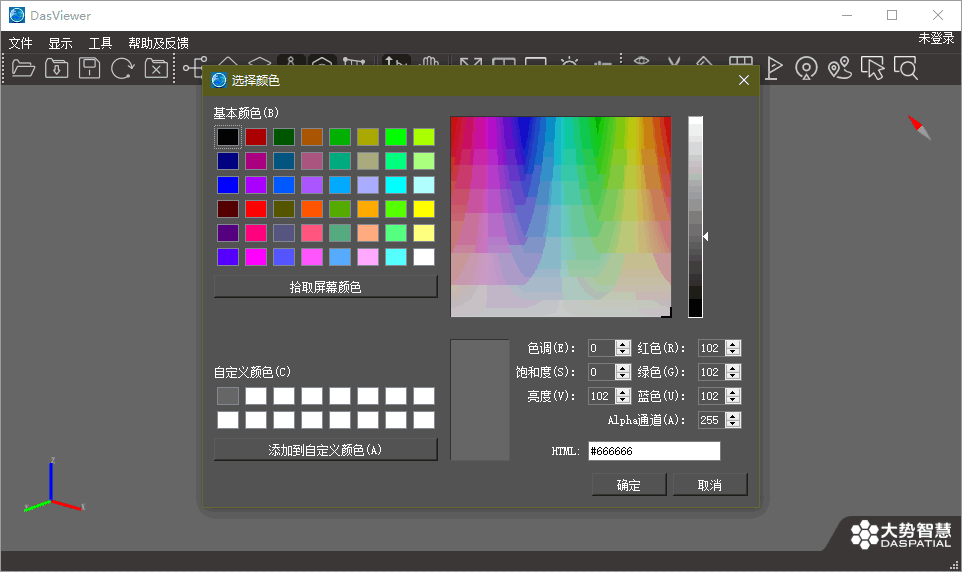Click the cursor selection tool icon
This screenshot has width=962, height=572.
873,68
